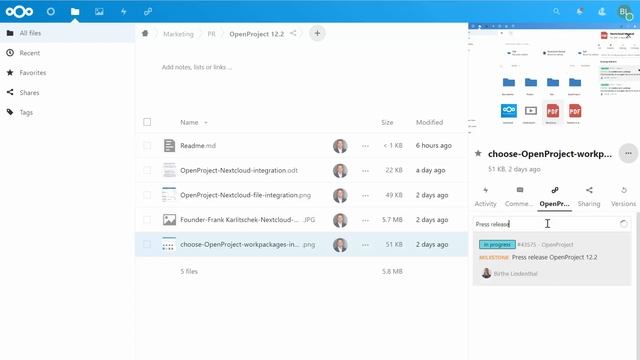The image size is (640, 360).
Task: Switch to the Versions tab
Action: (x=623, y=197)
